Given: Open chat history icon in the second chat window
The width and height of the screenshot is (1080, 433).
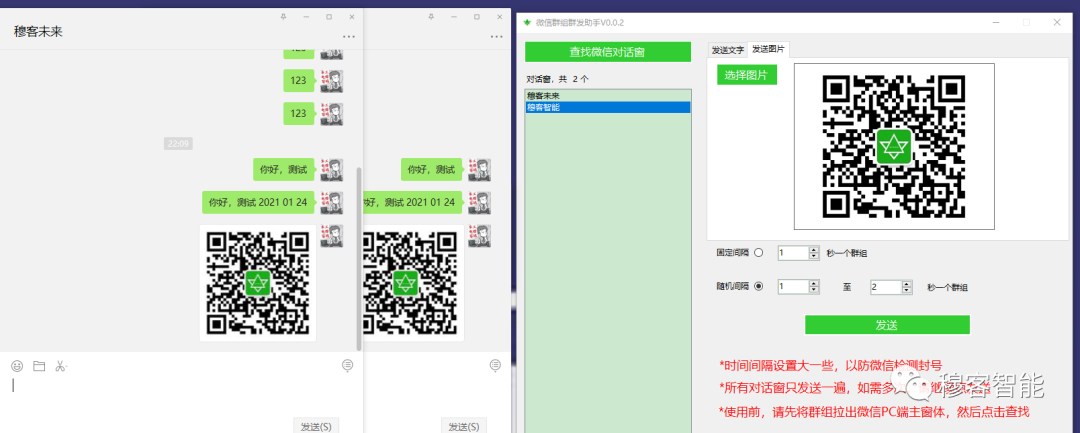Looking at the screenshot, I should [x=495, y=366].
